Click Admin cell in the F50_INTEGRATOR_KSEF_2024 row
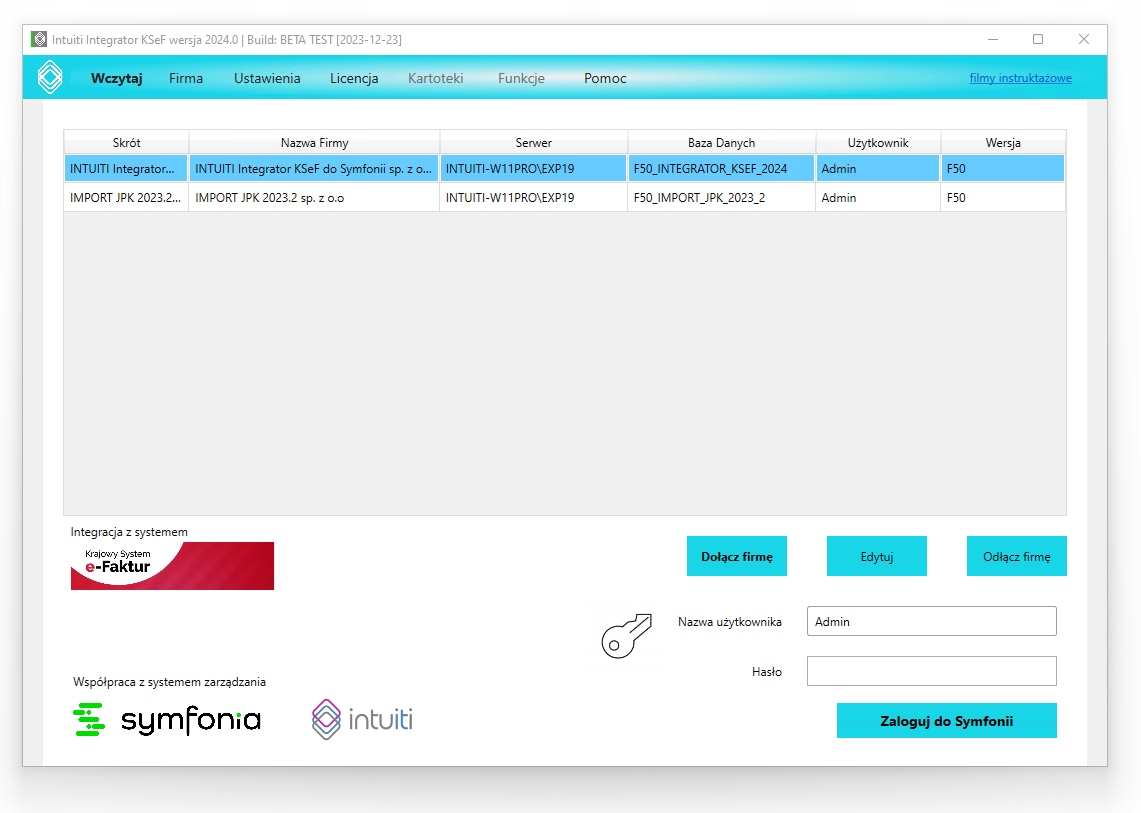 pyautogui.click(x=878, y=168)
